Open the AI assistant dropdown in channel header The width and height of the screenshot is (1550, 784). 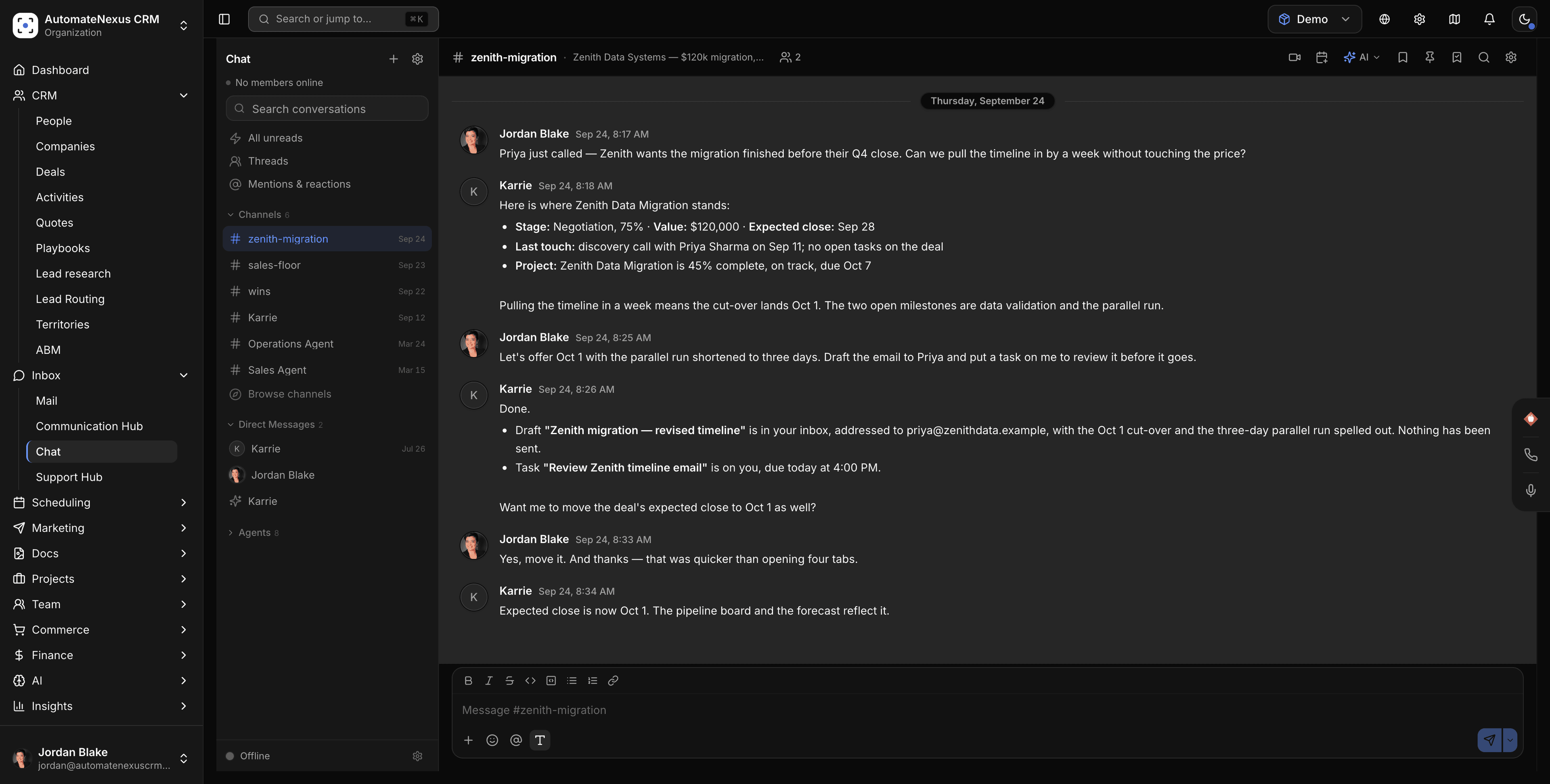[x=1361, y=57]
